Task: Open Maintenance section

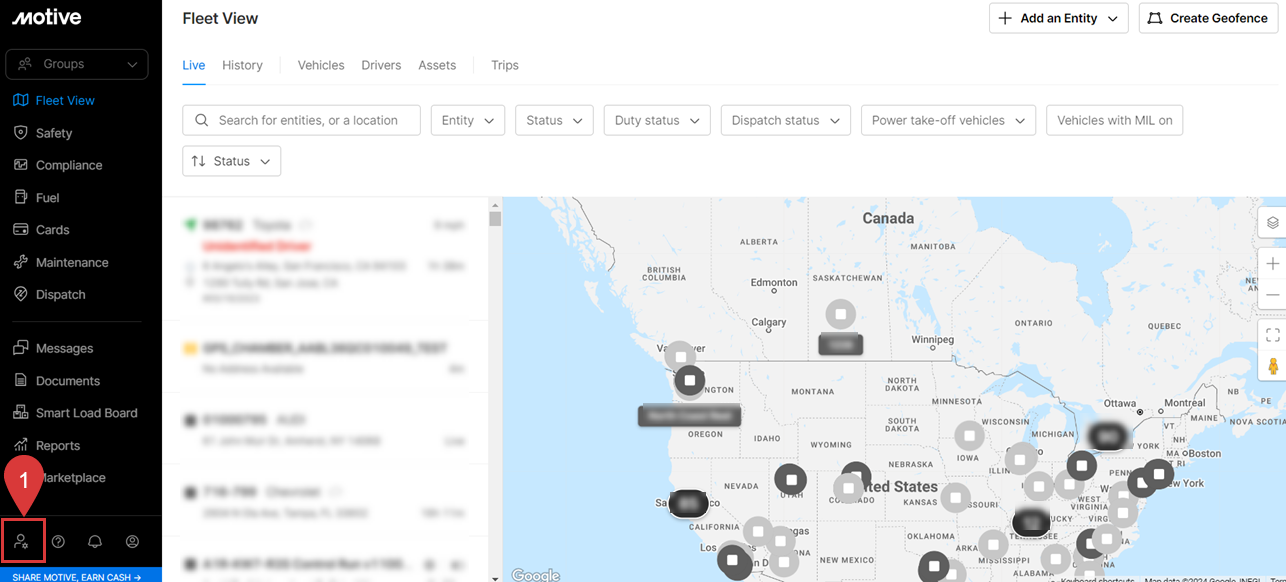Action: click(72, 262)
